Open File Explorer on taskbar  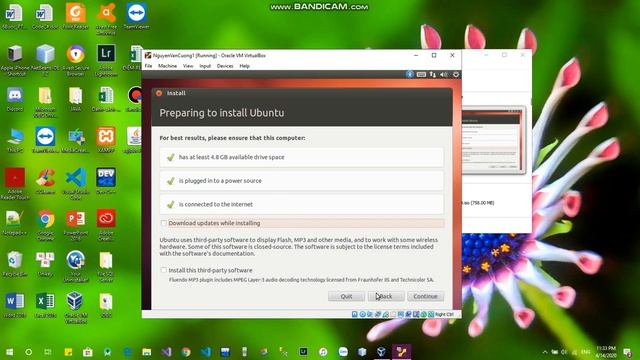coord(147,351)
